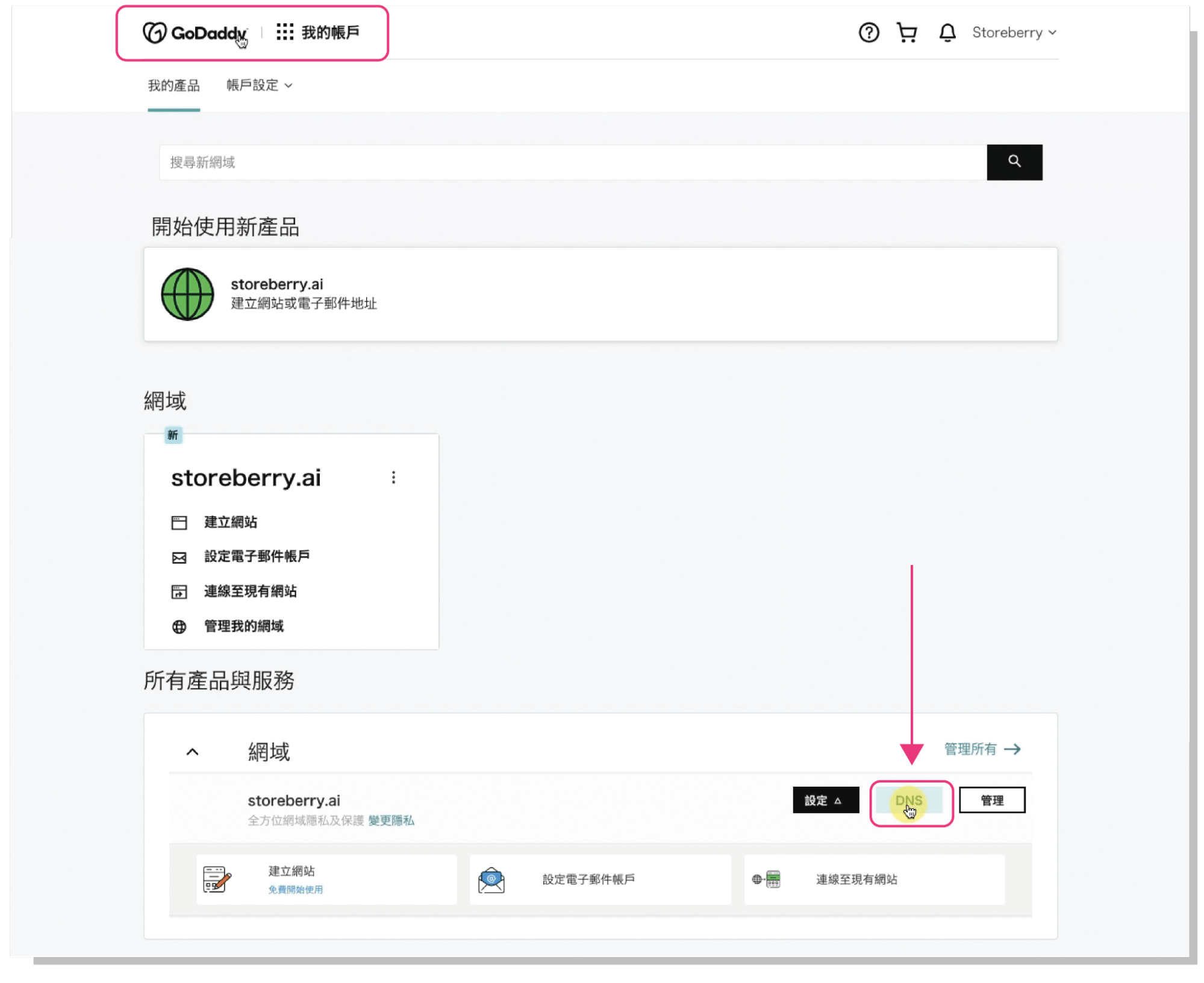
Task: Click storeberry.ai title in 網域 card
Action: 246,478
